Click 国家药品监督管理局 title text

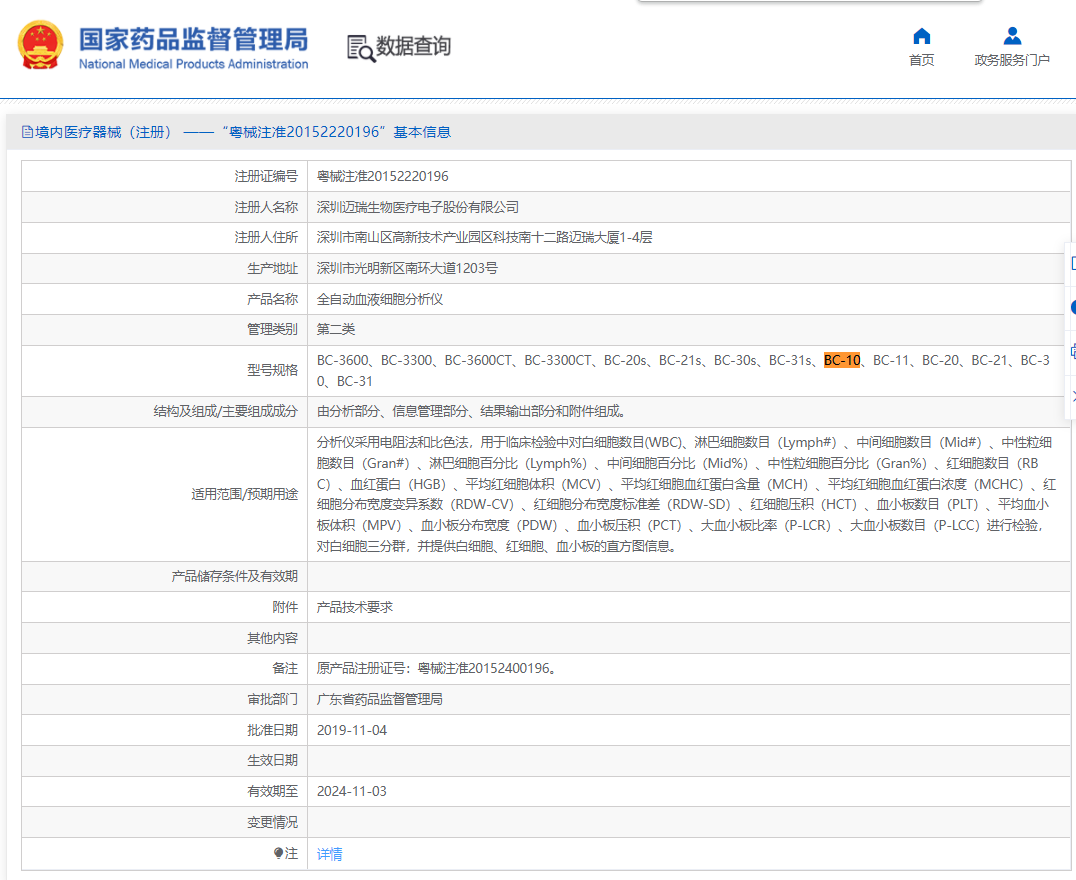(194, 40)
